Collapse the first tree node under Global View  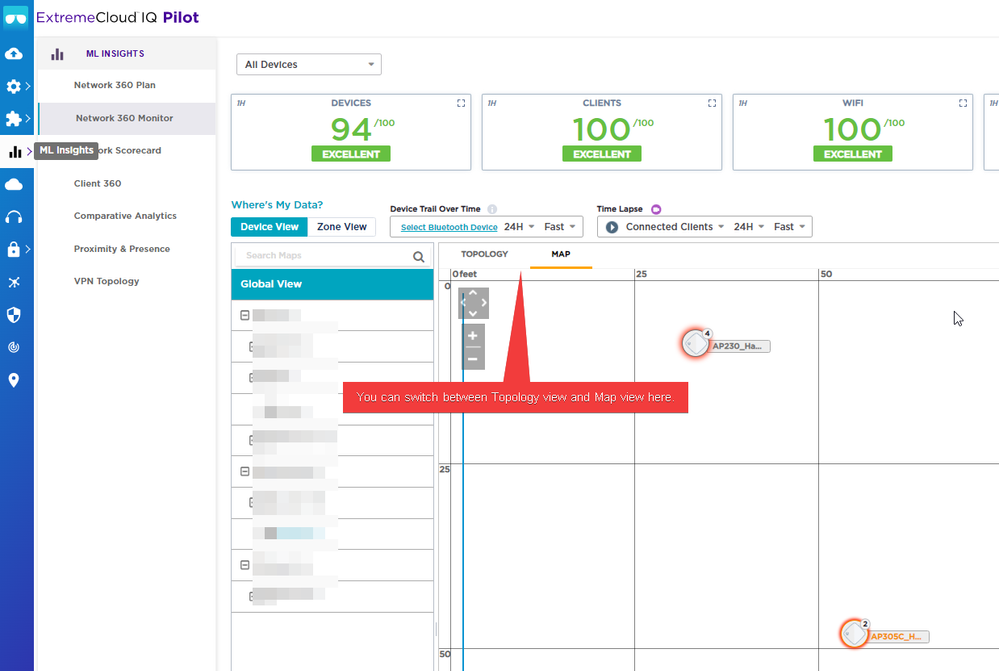tap(245, 315)
